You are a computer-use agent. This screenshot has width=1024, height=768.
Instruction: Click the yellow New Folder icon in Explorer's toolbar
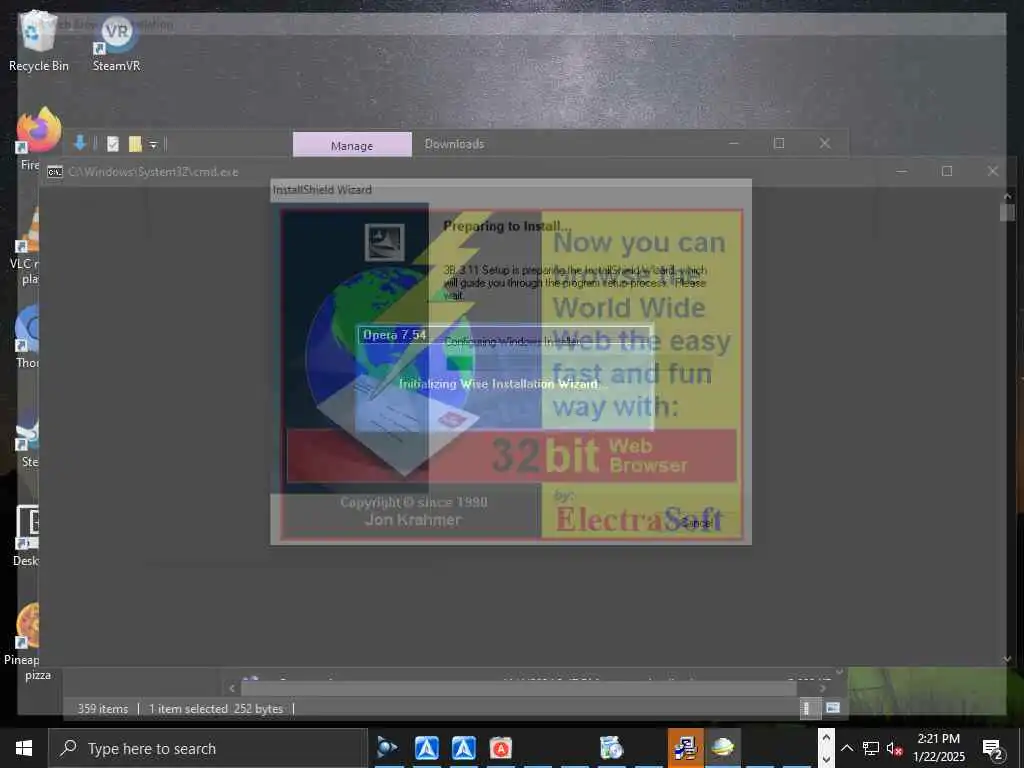coord(135,144)
